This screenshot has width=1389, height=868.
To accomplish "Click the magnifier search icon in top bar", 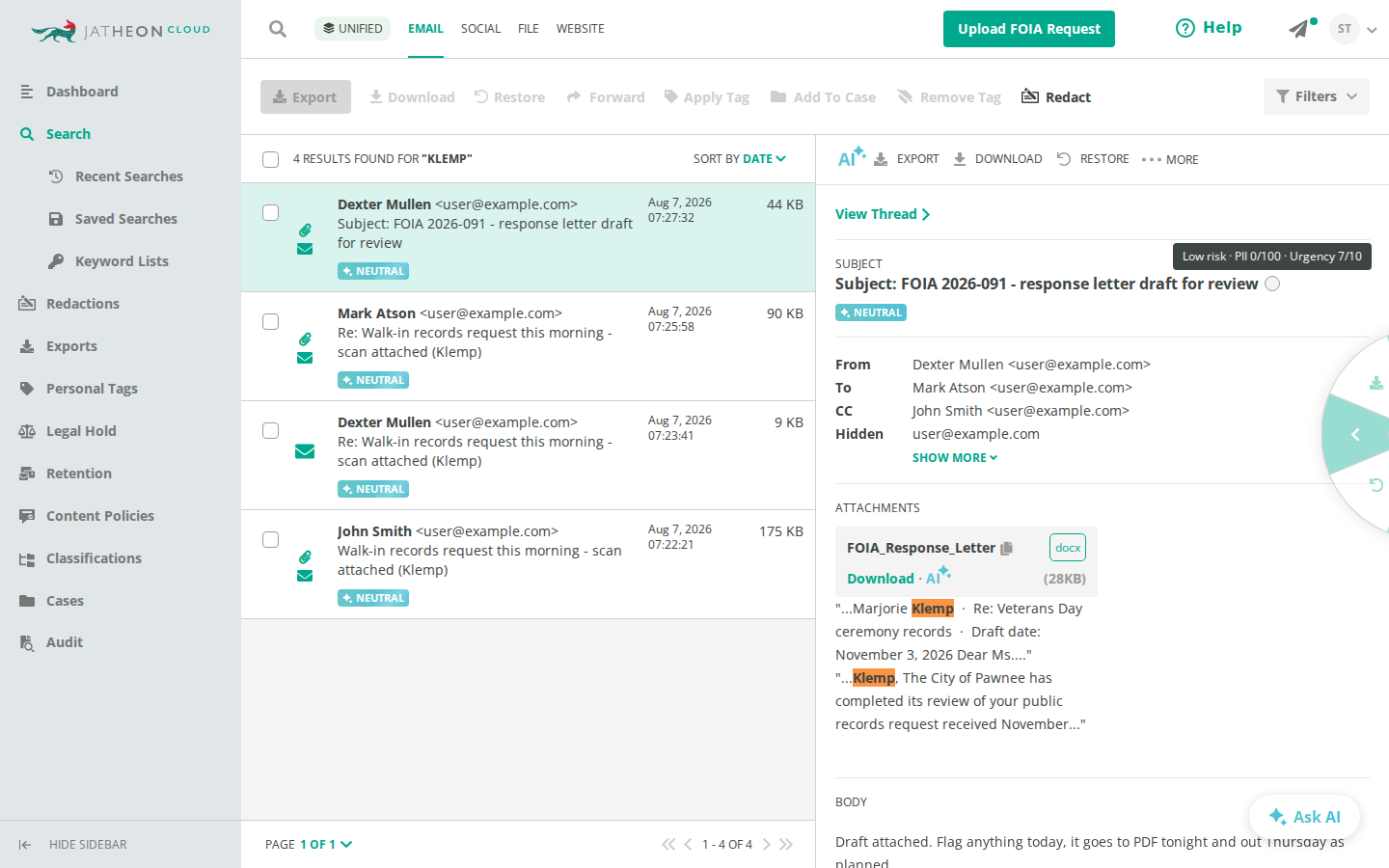I will tap(278, 29).
